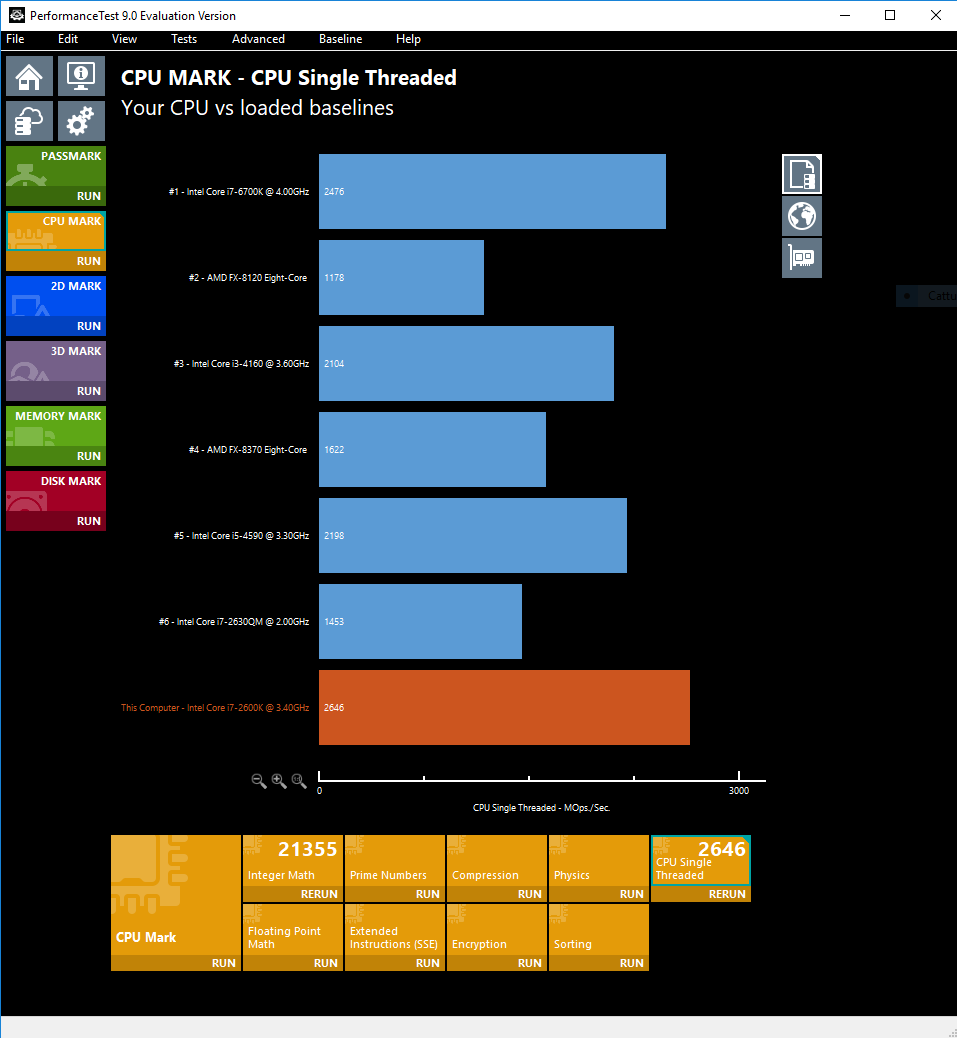Viewport: 957px width, 1038px height.
Task: Click the AMD FX-8370 bar 1622
Action: coord(432,449)
